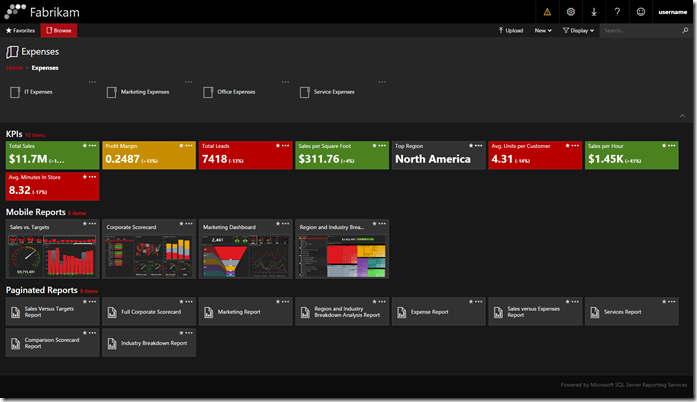Click the search magnifier icon
The height and width of the screenshot is (402, 697).
tap(684, 31)
